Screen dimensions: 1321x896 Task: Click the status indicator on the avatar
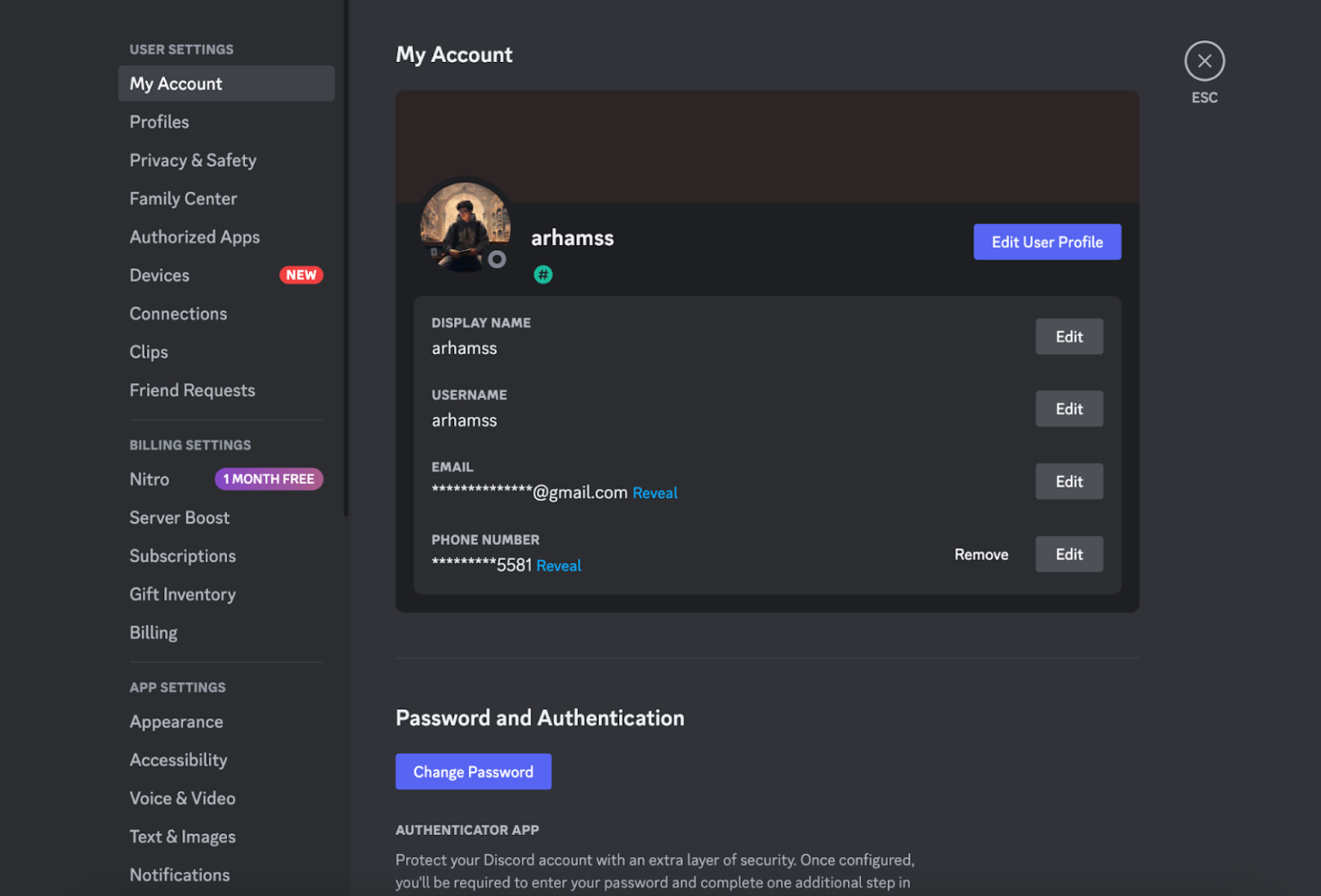[497, 261]
